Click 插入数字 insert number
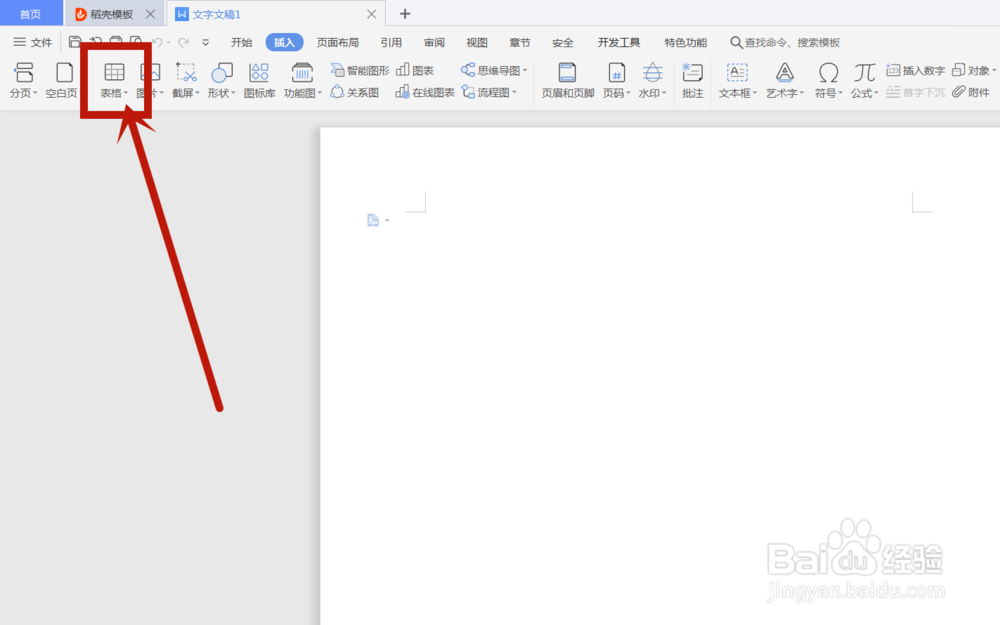The width and height of the screenshot is (1000, 625). coord(916,70)
